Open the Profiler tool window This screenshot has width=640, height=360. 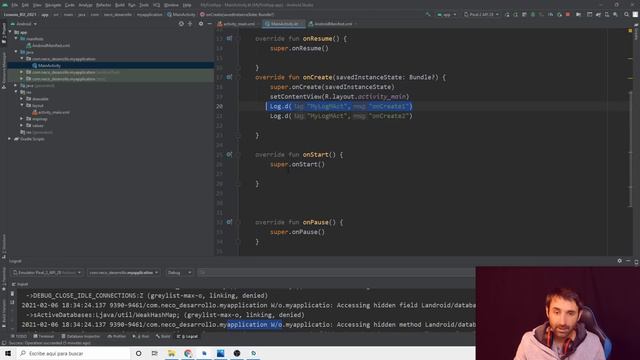(x=117, y=336)
